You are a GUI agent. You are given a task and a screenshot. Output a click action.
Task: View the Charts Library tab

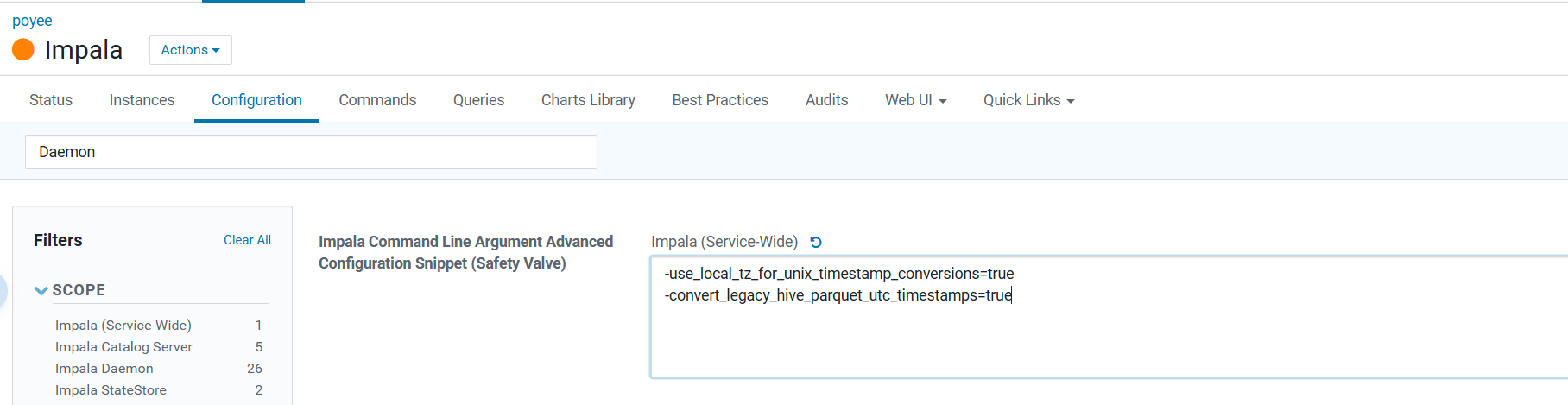click(x=588, y=100)
